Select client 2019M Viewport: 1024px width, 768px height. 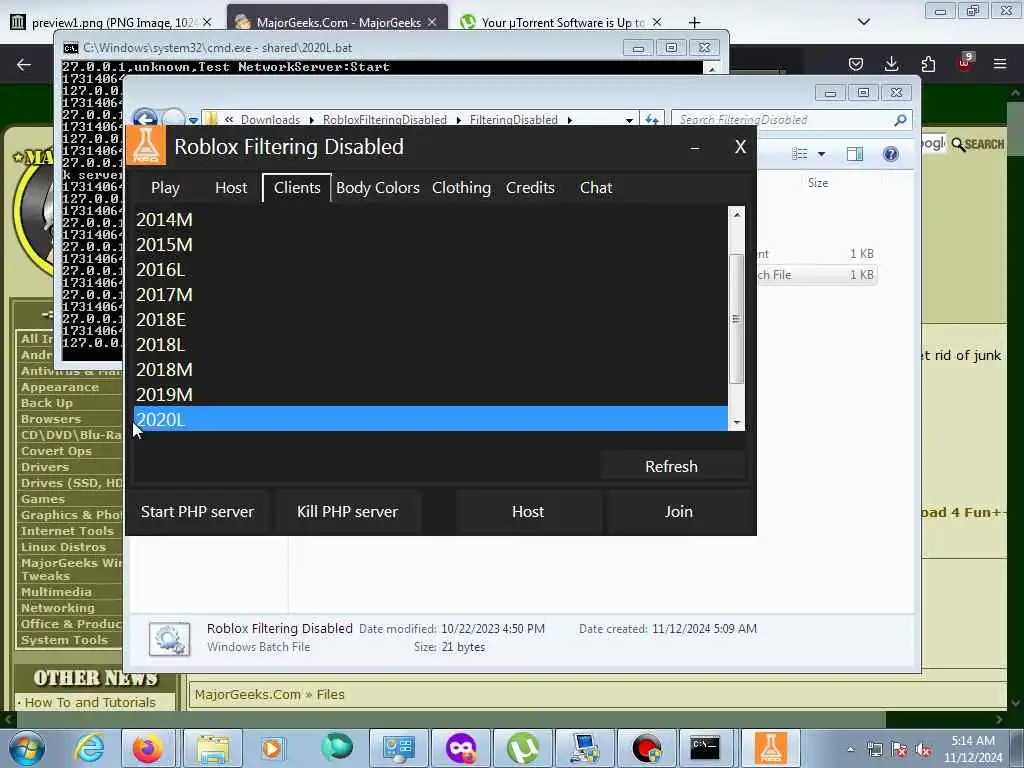(430, 394)
